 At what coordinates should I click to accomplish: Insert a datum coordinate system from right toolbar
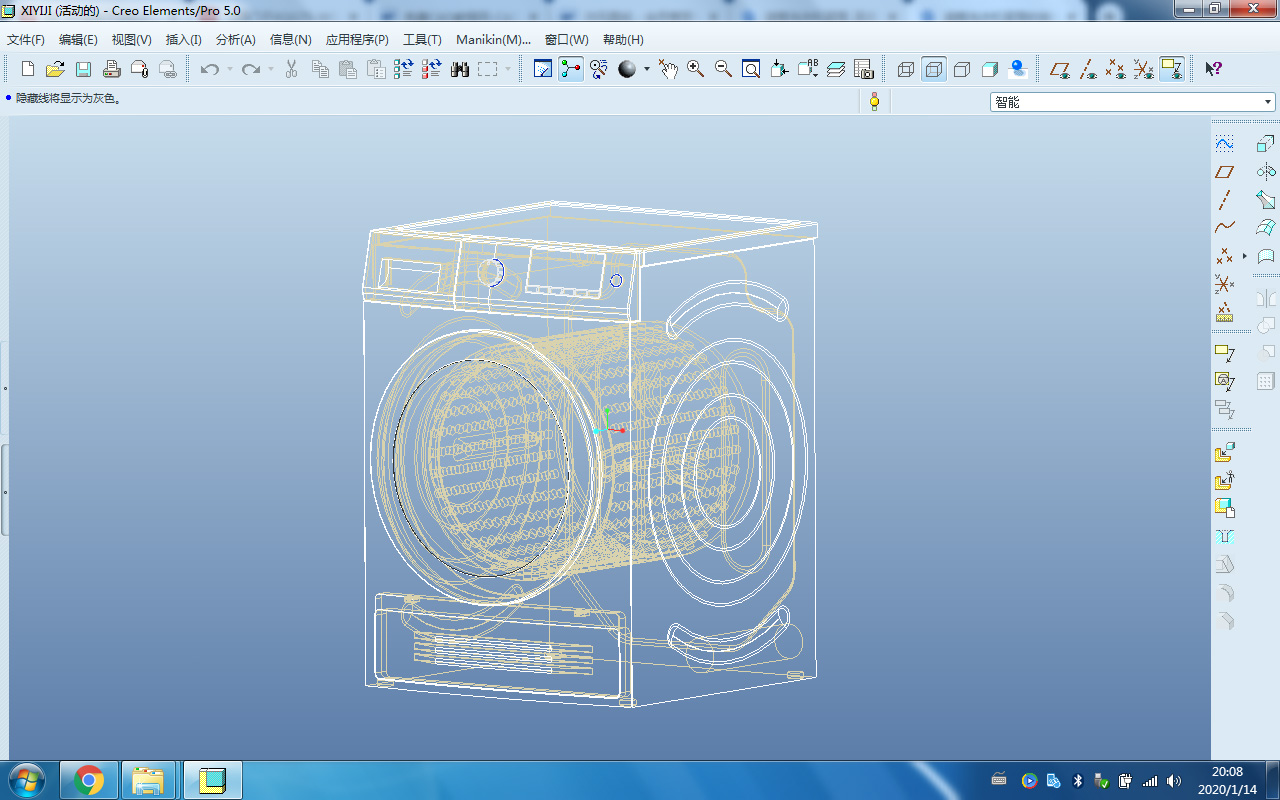pos(1224,284)
